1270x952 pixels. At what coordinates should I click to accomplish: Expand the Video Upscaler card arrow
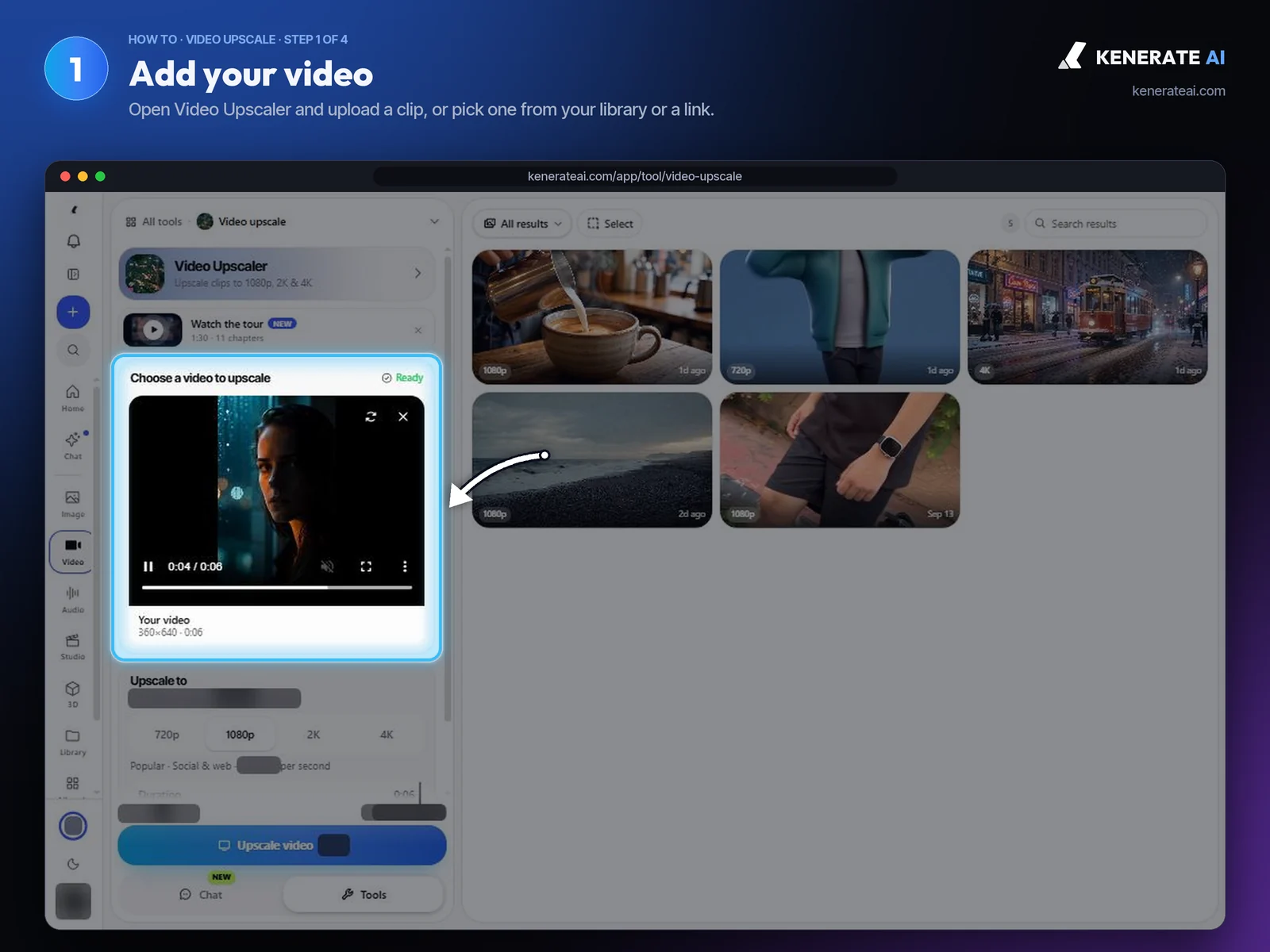(x=418, y=273)
